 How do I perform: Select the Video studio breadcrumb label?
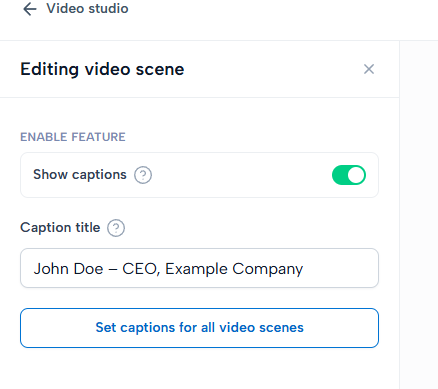pos(87,9)
